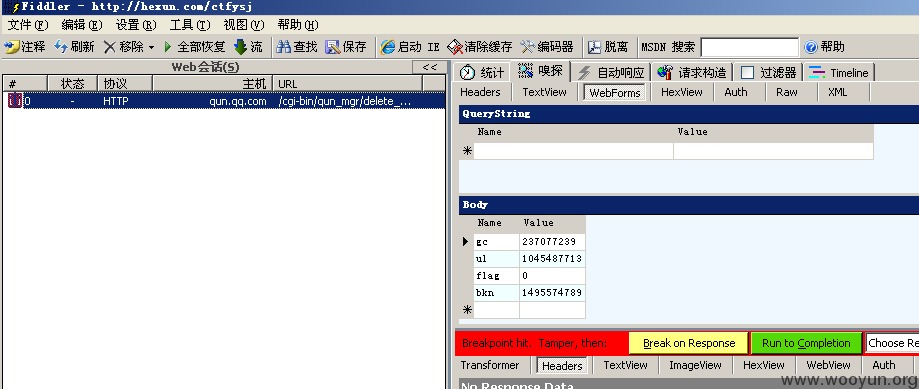Select the request HexView tab
Image resolution: width=919 pixels, height=389 pixels.
pos(682,92)
